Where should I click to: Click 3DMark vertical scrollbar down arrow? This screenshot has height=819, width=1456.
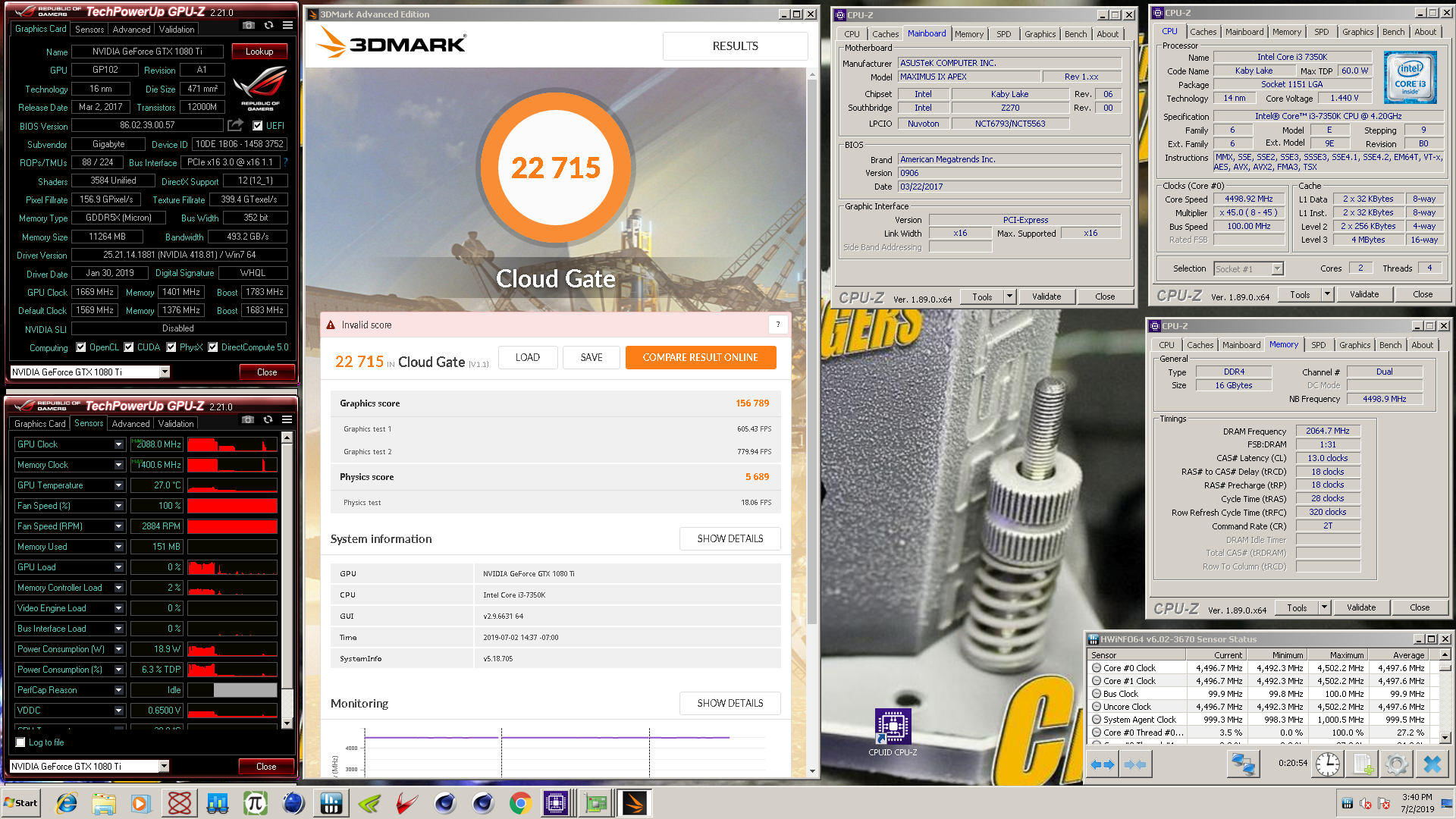pos(812,771)
